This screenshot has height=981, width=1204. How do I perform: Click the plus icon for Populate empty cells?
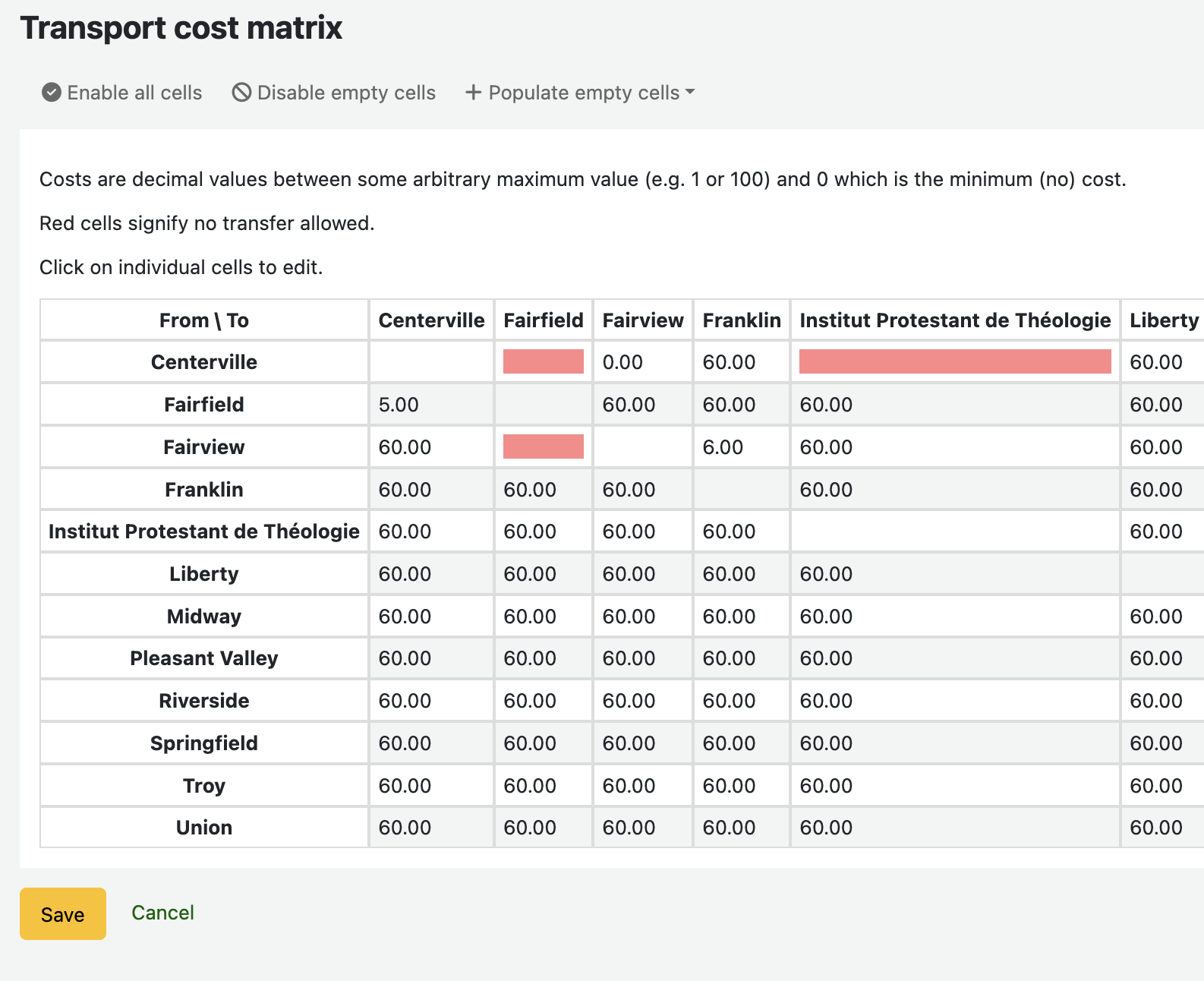(x=473, y=93)
